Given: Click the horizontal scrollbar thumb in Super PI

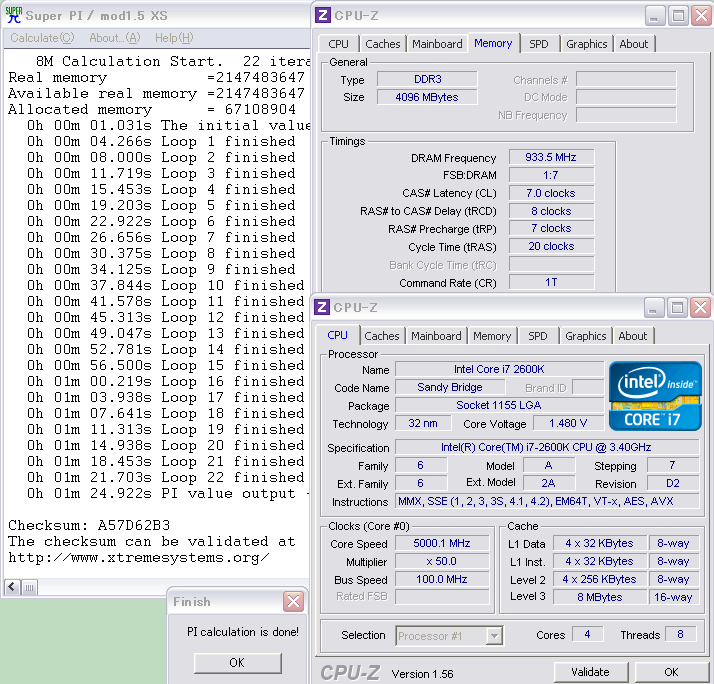Looking at the screenshot, I should pyautogui.click(x=29, y=587).
